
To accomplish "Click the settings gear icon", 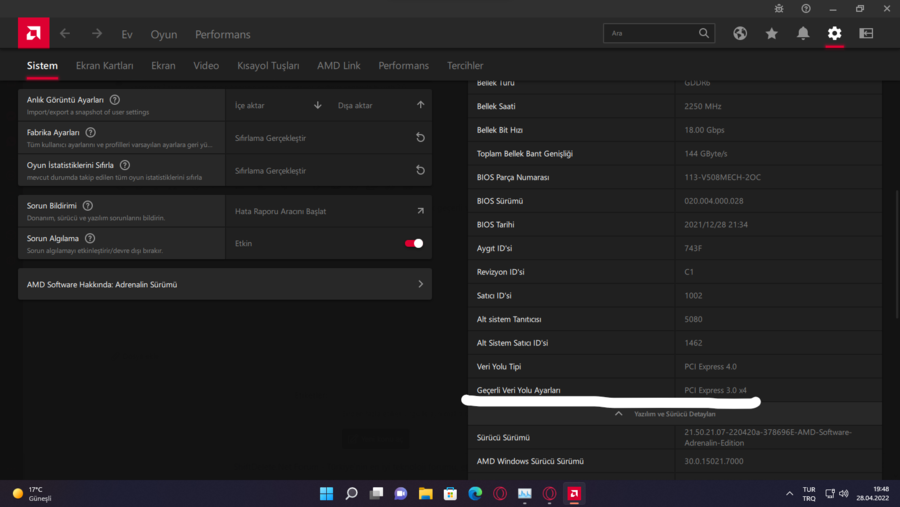I will [834, 33].
